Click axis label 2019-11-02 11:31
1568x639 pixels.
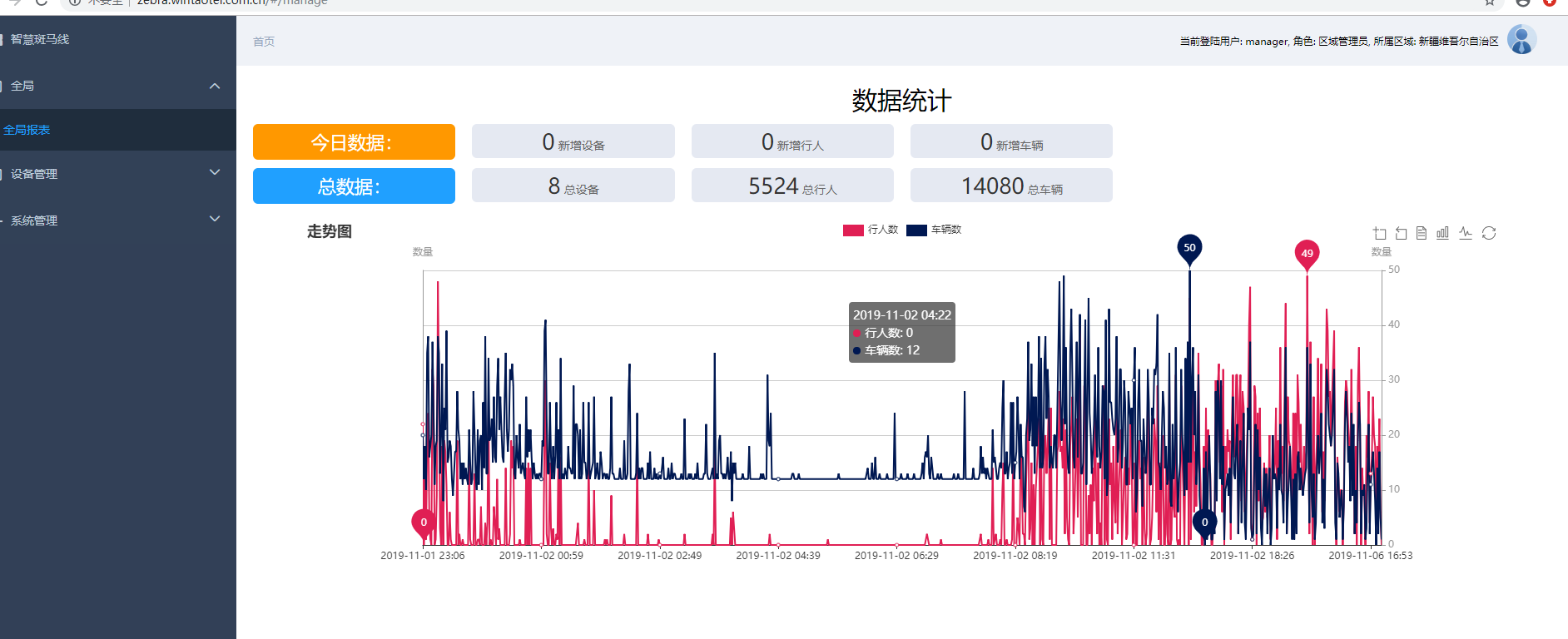tap(1134, 556)
